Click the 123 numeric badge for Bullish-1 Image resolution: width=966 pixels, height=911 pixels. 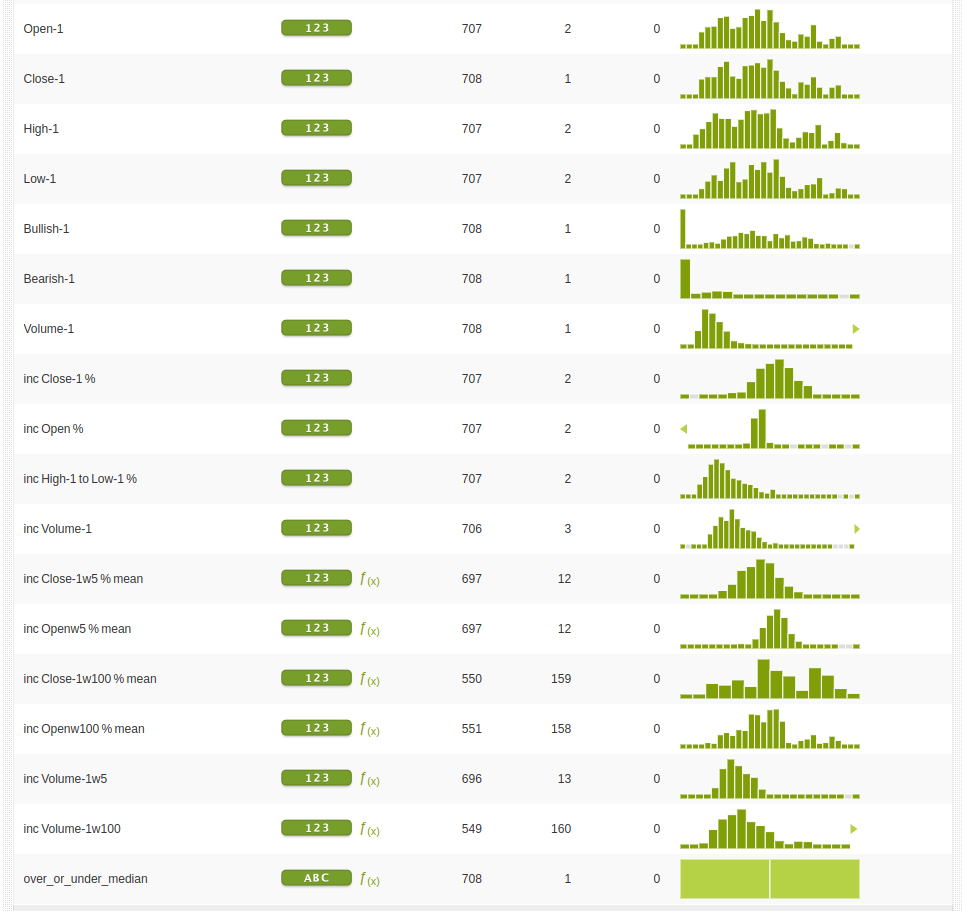[316, 228]
